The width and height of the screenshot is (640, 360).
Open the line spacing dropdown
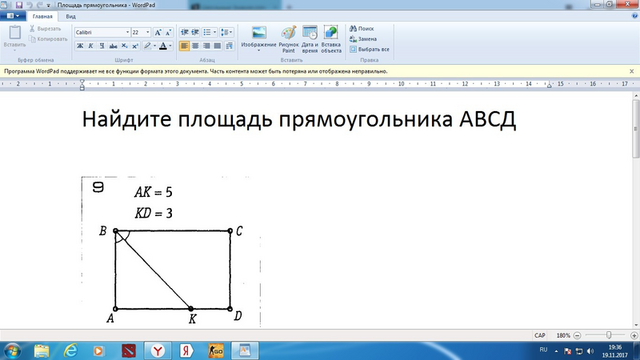[x=226, y=32]
